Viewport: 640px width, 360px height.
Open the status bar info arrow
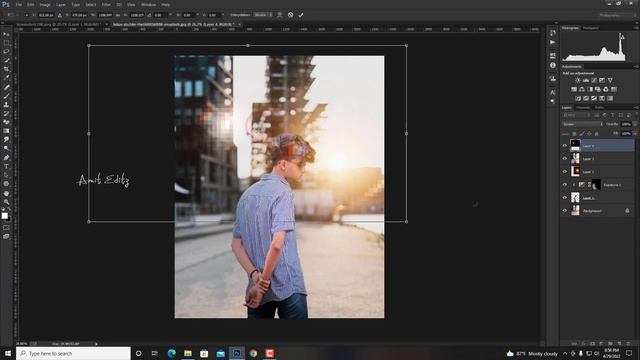(96, 344)
